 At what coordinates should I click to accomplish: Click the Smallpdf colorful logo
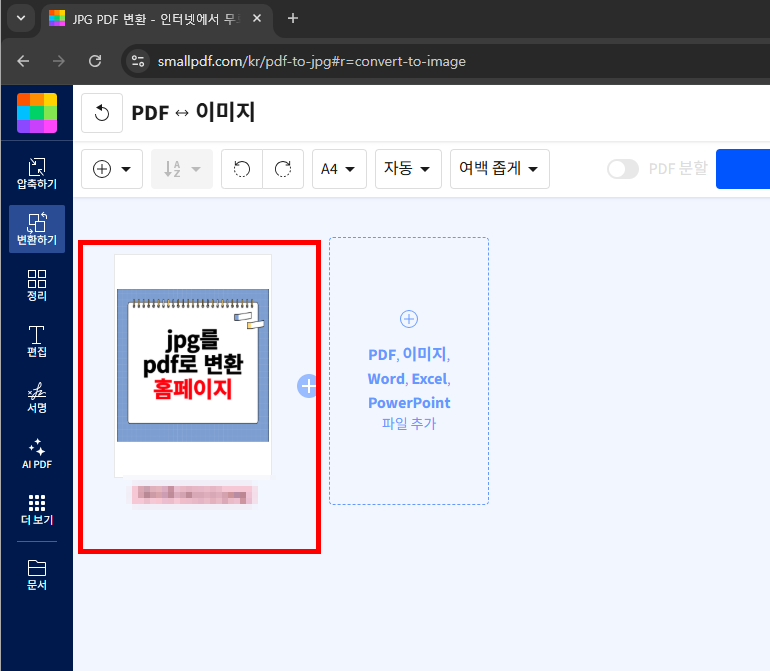(37, 113)
